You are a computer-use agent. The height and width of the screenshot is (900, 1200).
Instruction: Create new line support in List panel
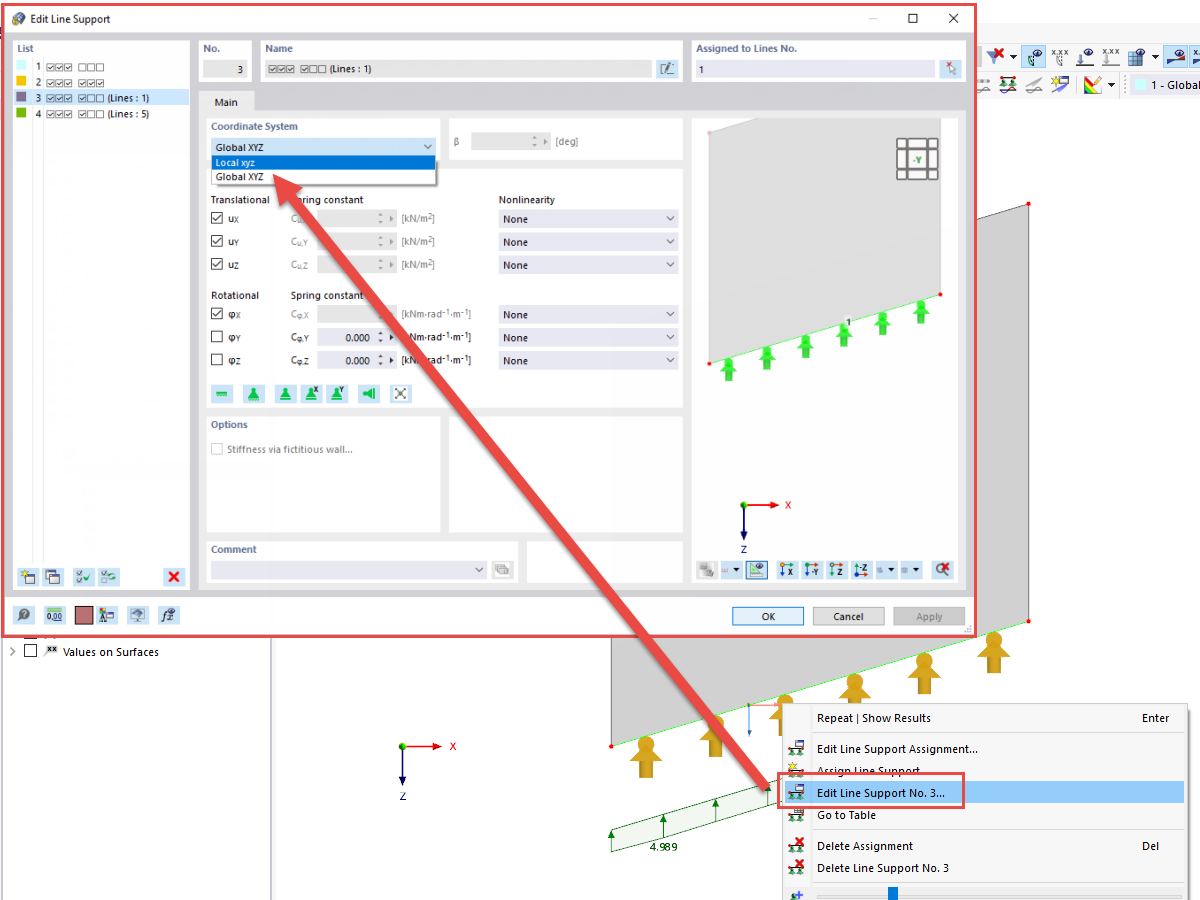pyautogui.click(x=28, y=577)
